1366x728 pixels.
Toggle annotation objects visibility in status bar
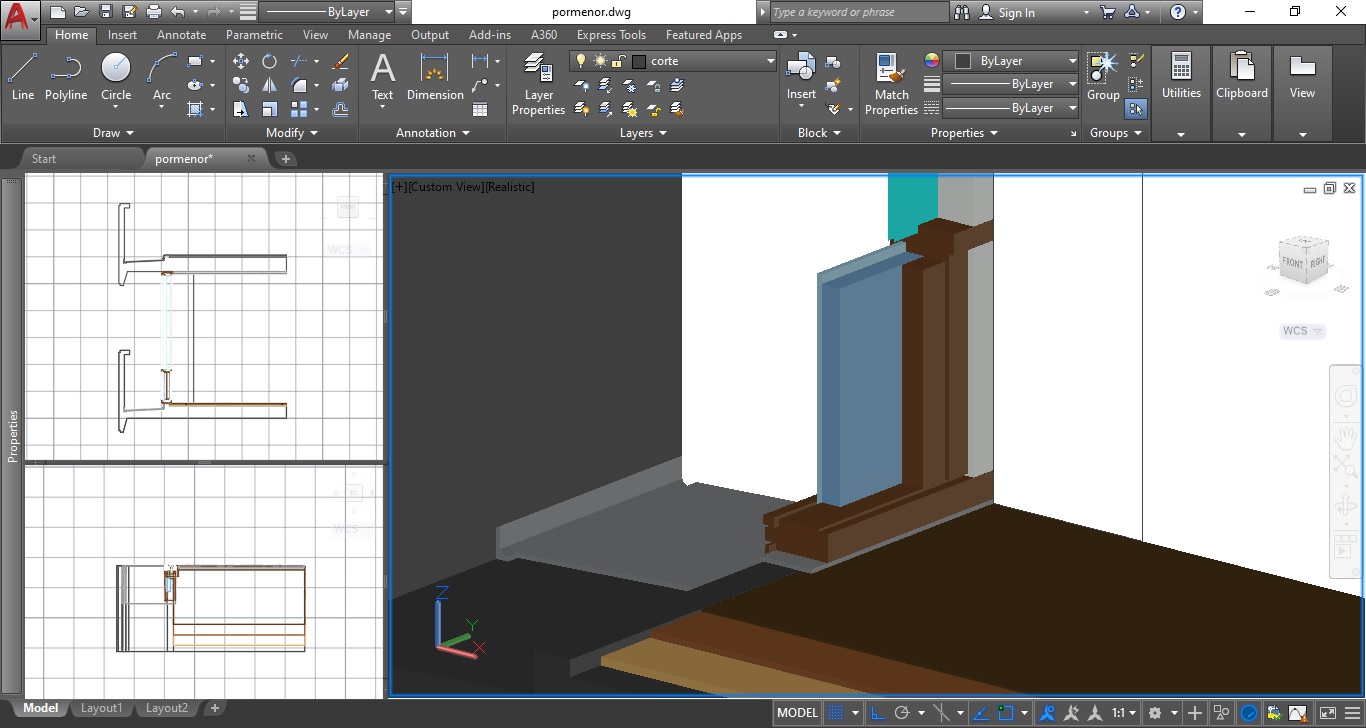pos(1047,713)
